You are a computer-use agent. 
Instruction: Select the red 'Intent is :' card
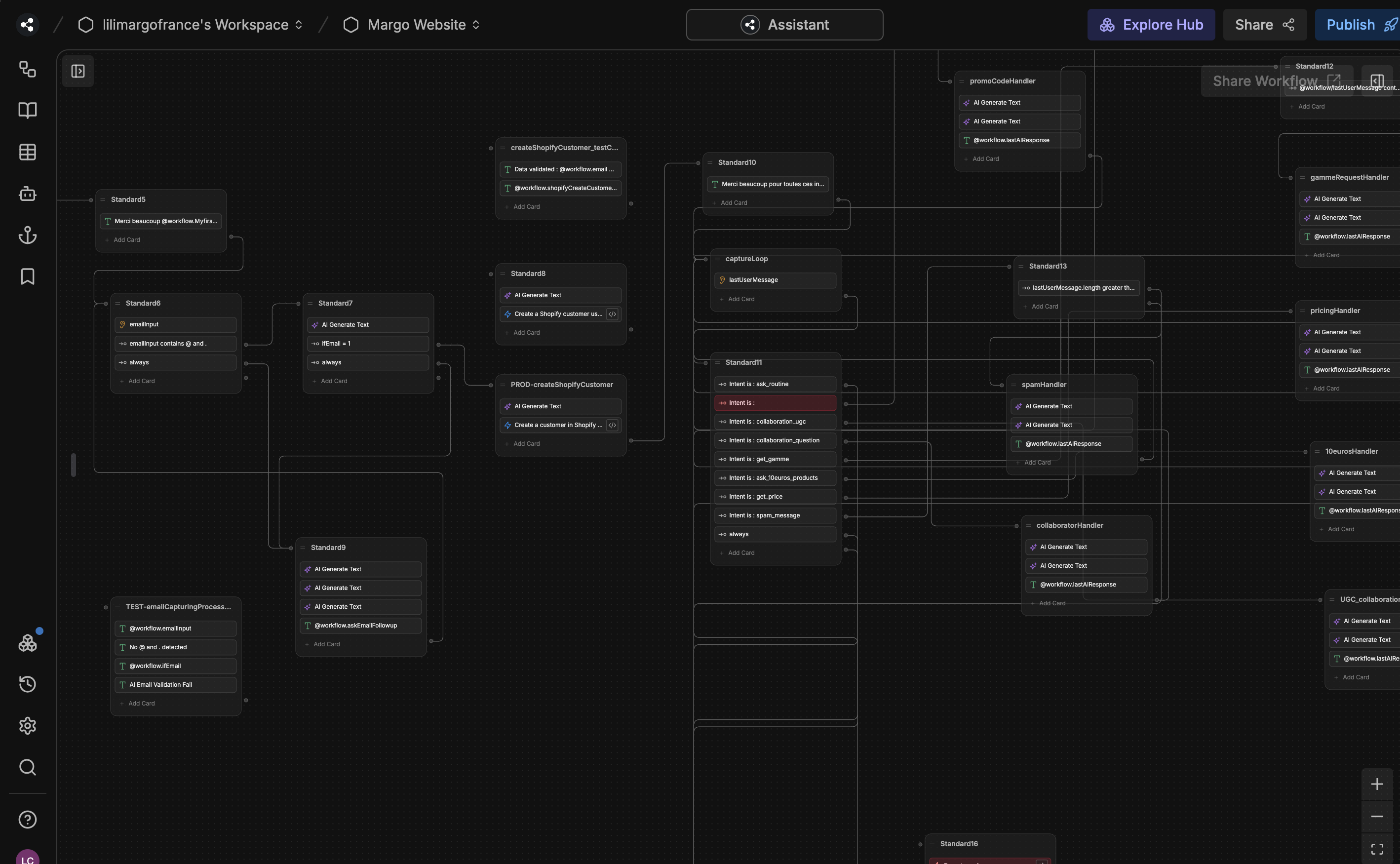776,403
